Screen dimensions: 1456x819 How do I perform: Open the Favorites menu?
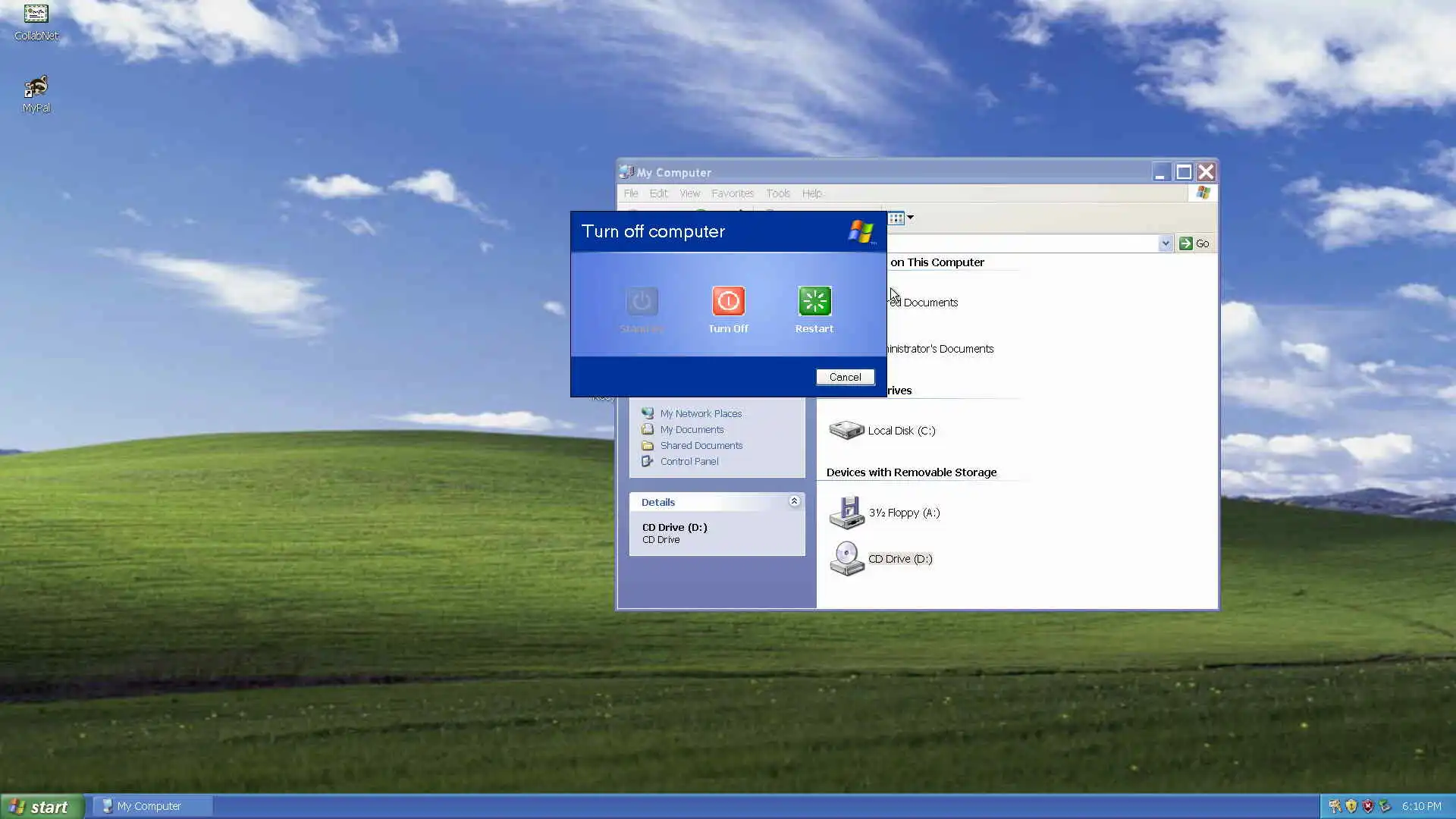pos(732,193)
